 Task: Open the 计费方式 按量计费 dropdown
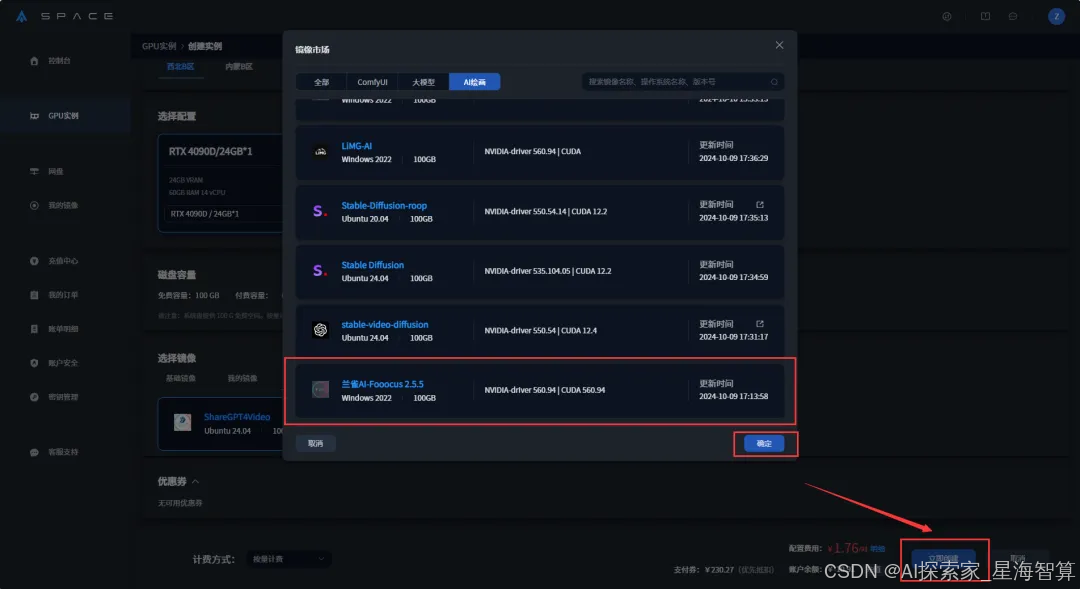point(289,559)
